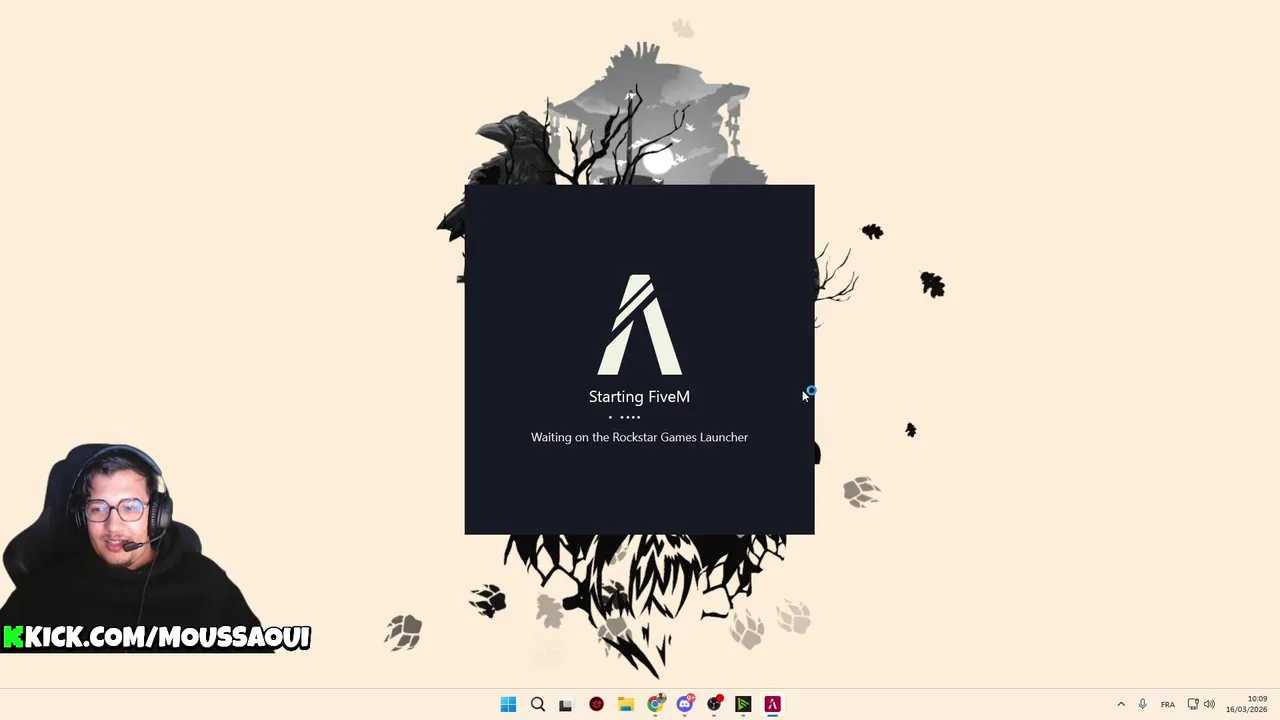
Task: Click the FiveM logo in the loader
Action: pos(640,325)
